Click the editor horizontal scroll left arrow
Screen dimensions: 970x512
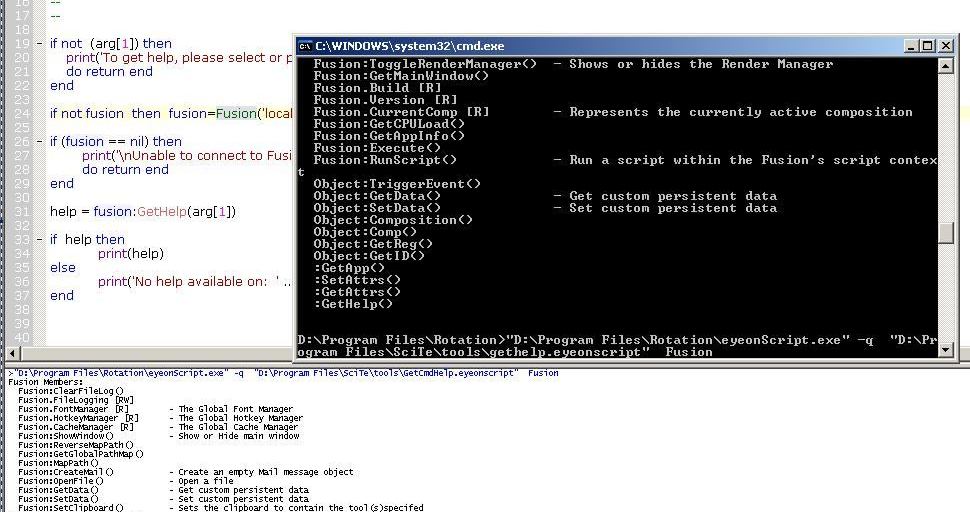pos(12,354)
